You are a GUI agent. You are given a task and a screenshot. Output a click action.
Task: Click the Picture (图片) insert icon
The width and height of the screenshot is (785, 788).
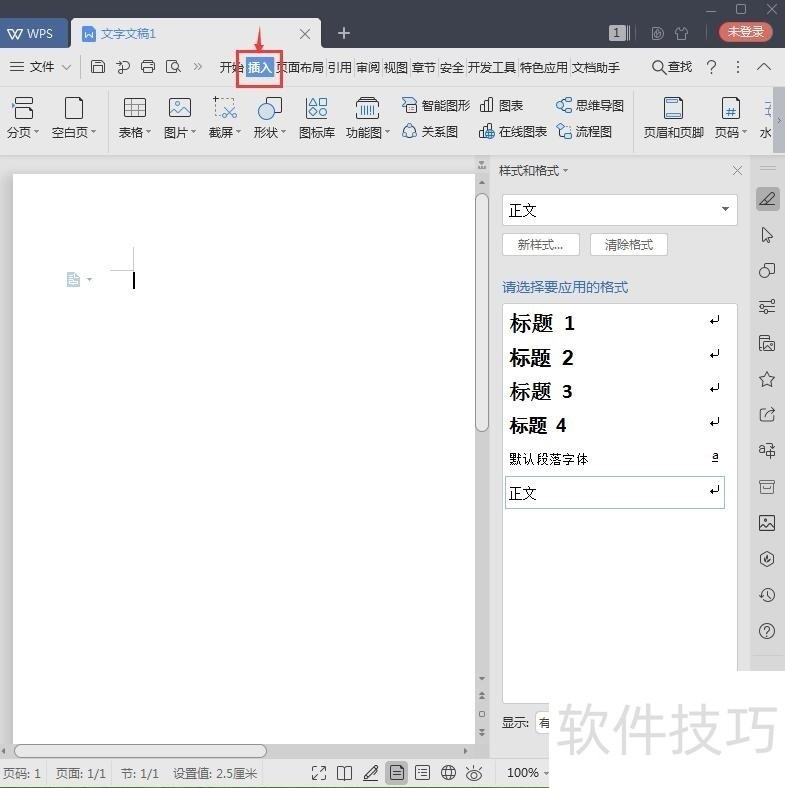[179, 108]
